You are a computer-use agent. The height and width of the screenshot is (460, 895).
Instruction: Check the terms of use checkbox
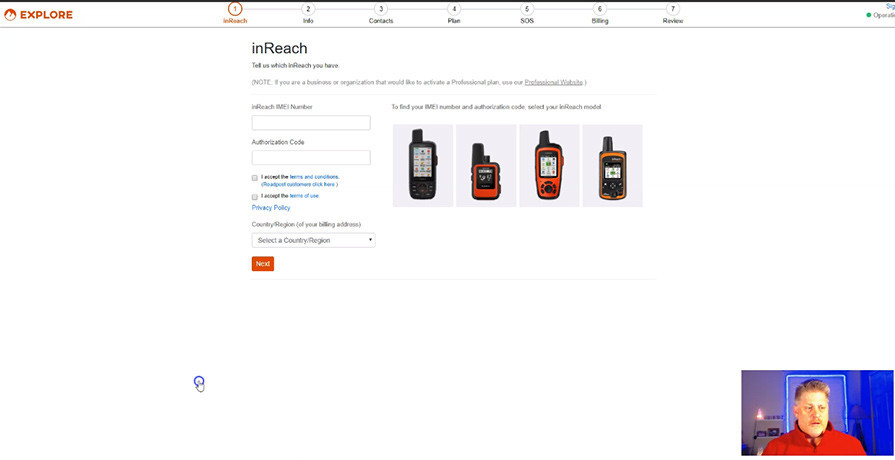coord(255,197)
